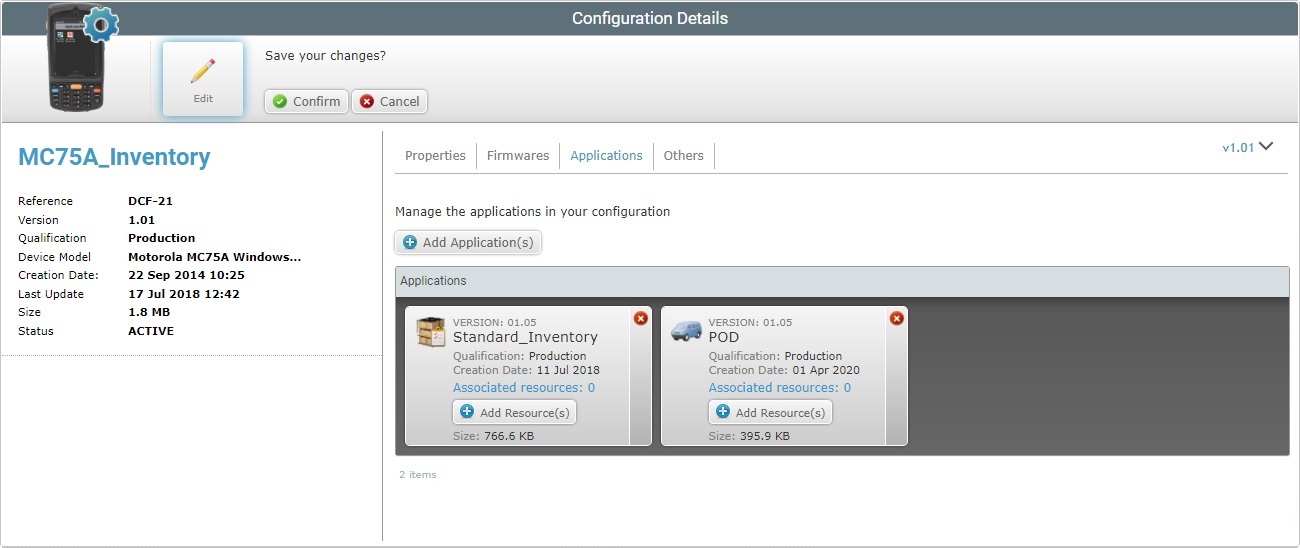Select the Applications tab

[x=606, y=155]
